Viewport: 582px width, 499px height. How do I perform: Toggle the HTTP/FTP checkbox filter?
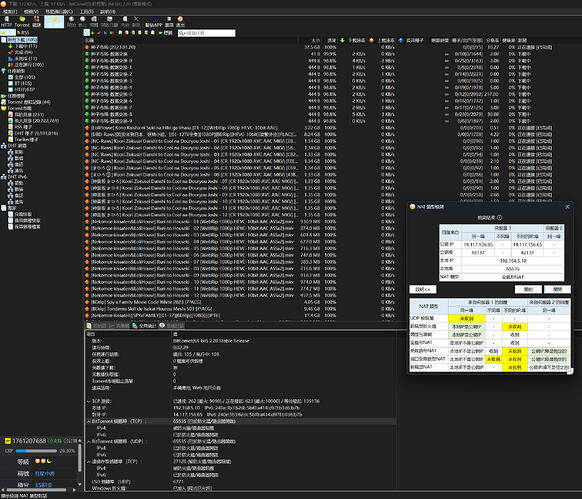pos(11,89)
